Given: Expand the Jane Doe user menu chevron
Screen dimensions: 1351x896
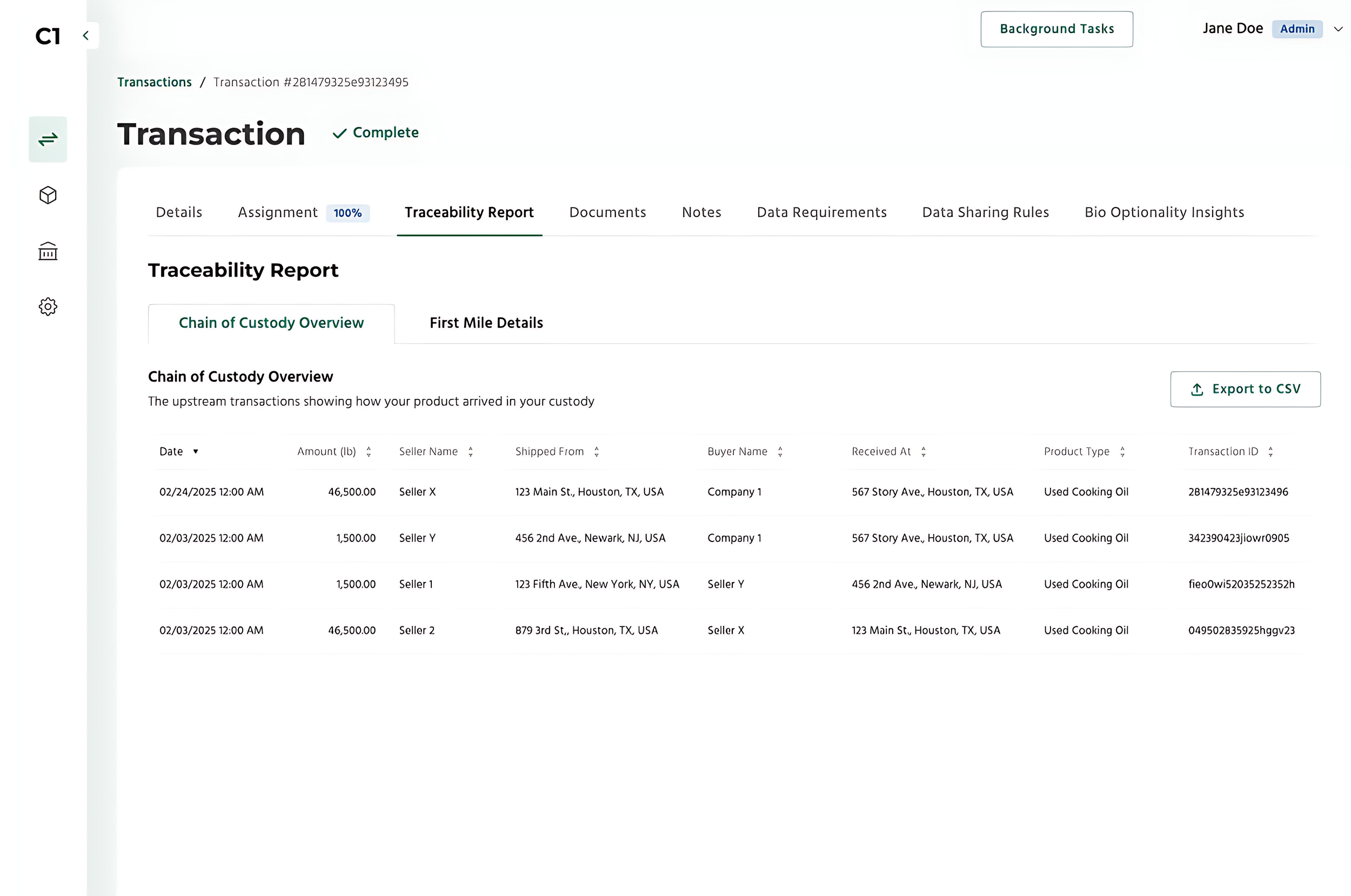Looking at the screenshot, I should 1338,29.
